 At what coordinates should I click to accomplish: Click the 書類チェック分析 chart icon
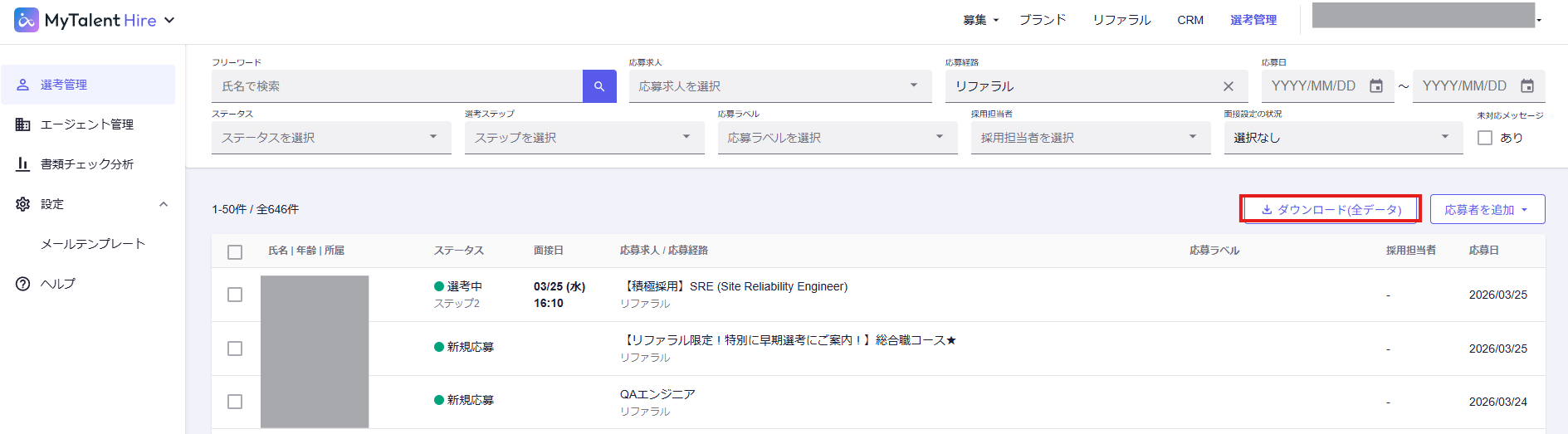[x=23, y=164]
